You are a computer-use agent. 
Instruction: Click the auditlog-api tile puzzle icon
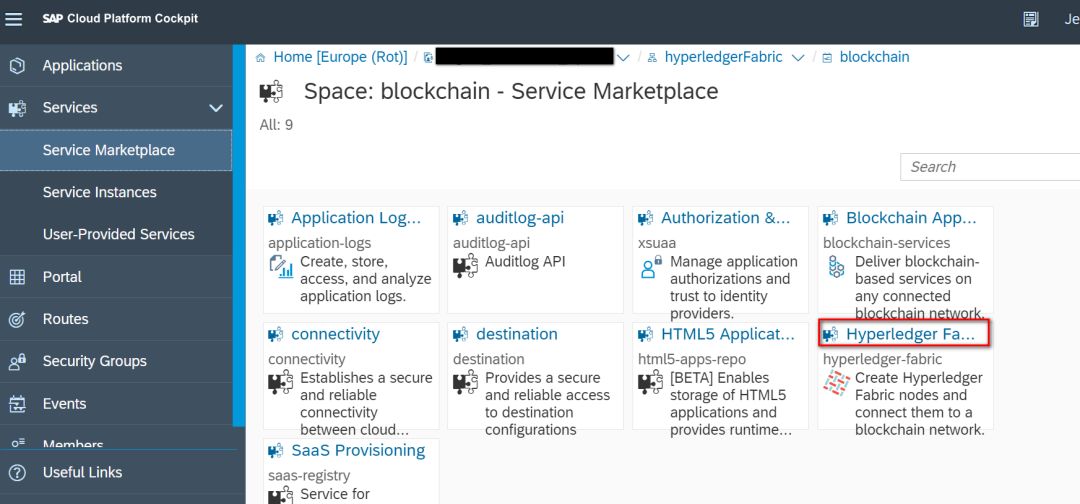(466, 266)
